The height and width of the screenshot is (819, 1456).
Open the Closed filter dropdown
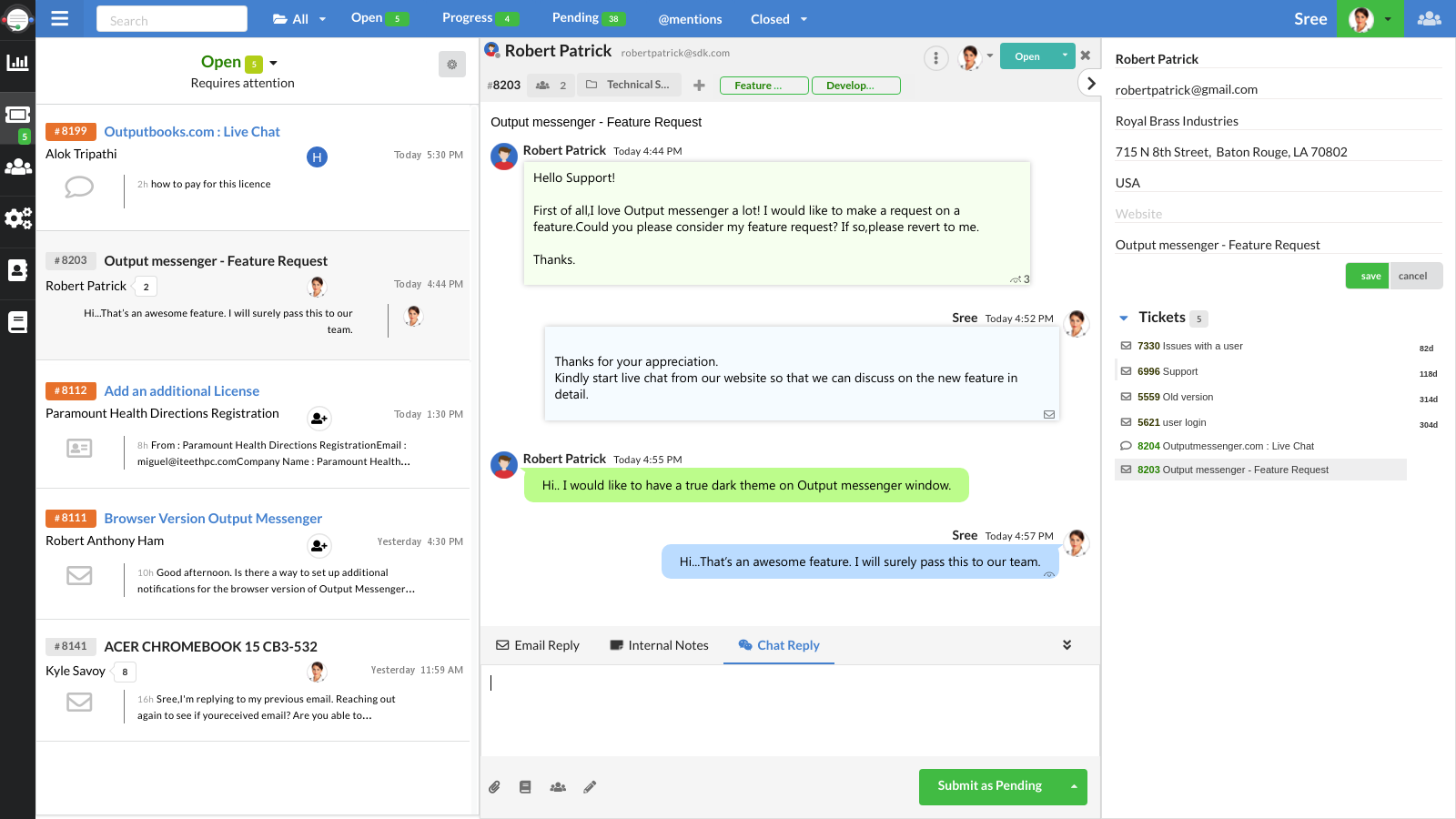[779, 19]
